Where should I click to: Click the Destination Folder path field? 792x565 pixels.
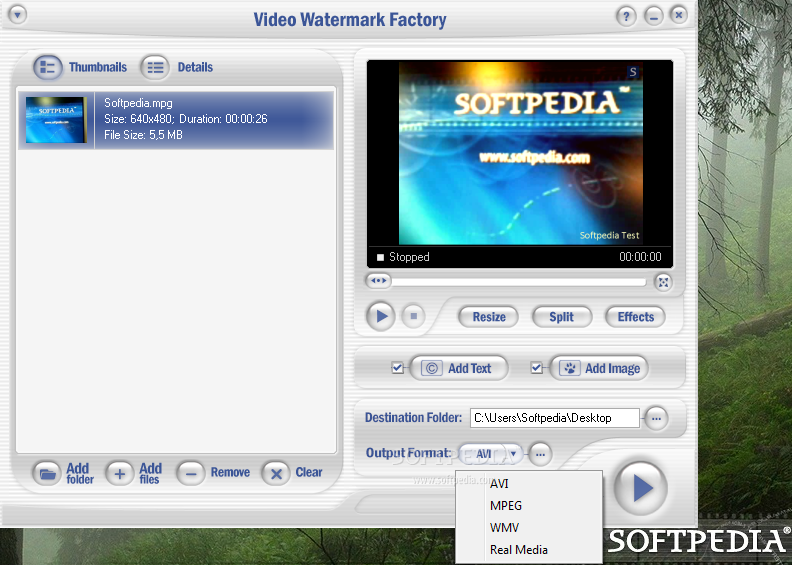pos(555,418)
